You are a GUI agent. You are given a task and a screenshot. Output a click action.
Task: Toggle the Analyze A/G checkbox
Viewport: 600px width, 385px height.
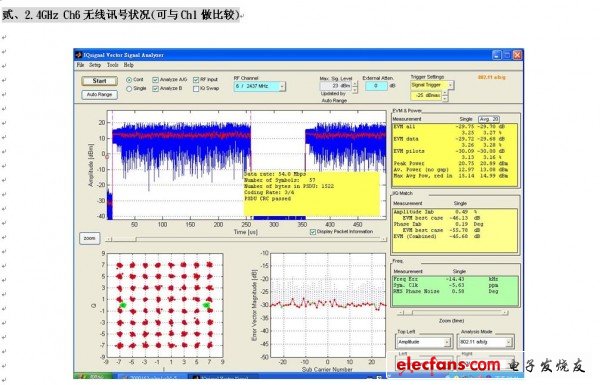pos(155,80)
